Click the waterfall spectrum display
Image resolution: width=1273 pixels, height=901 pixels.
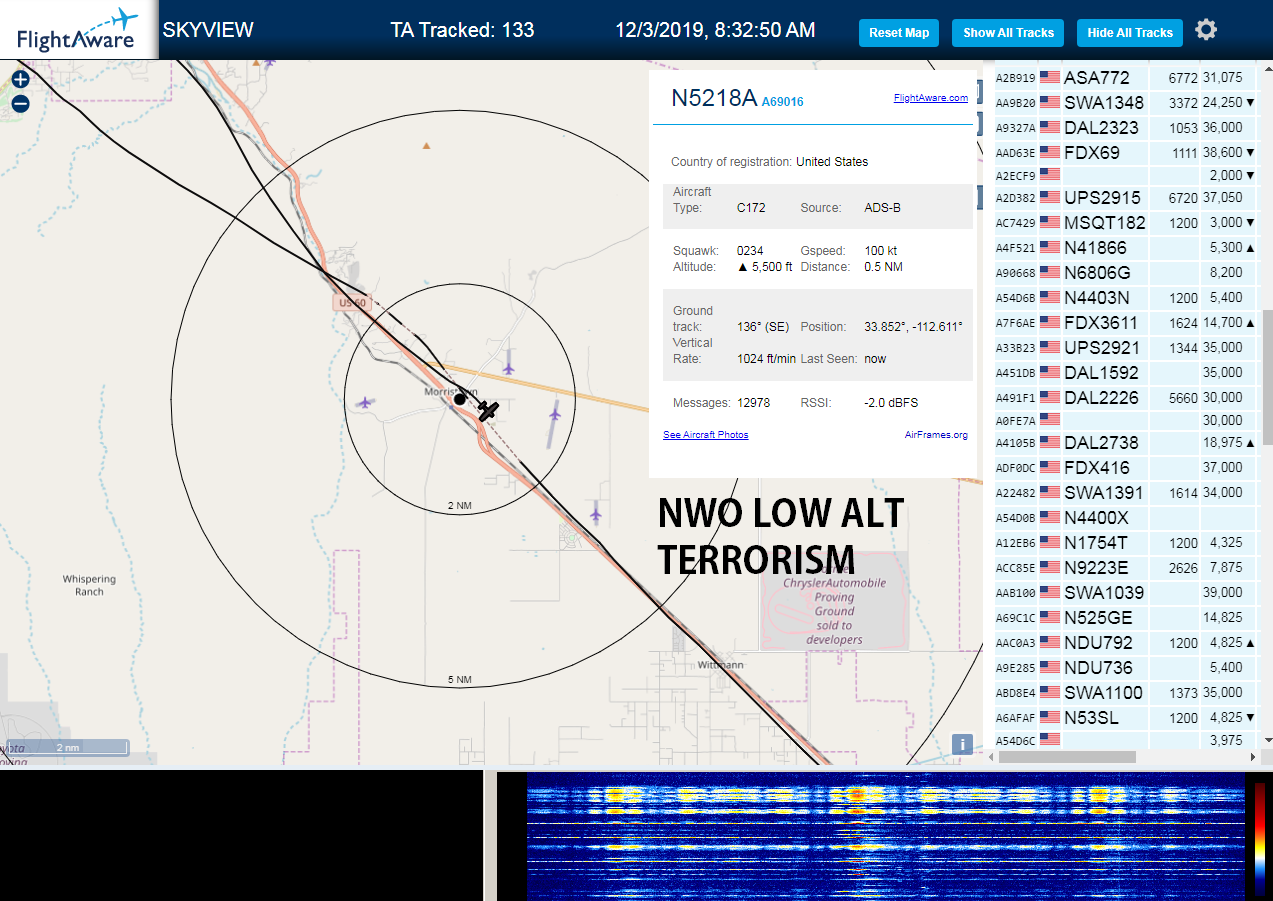point(886,834)
